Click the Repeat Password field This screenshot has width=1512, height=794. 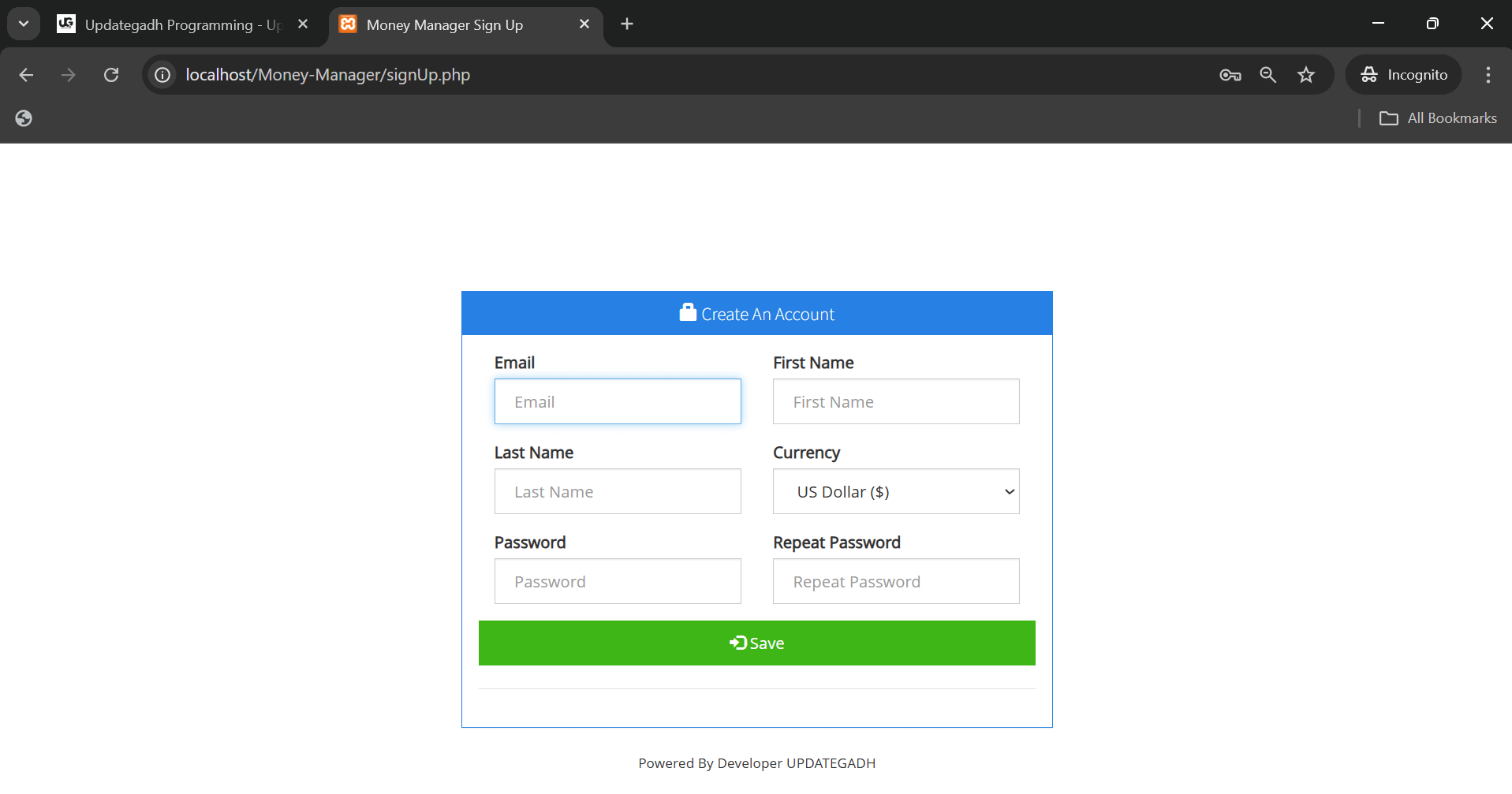895,581
